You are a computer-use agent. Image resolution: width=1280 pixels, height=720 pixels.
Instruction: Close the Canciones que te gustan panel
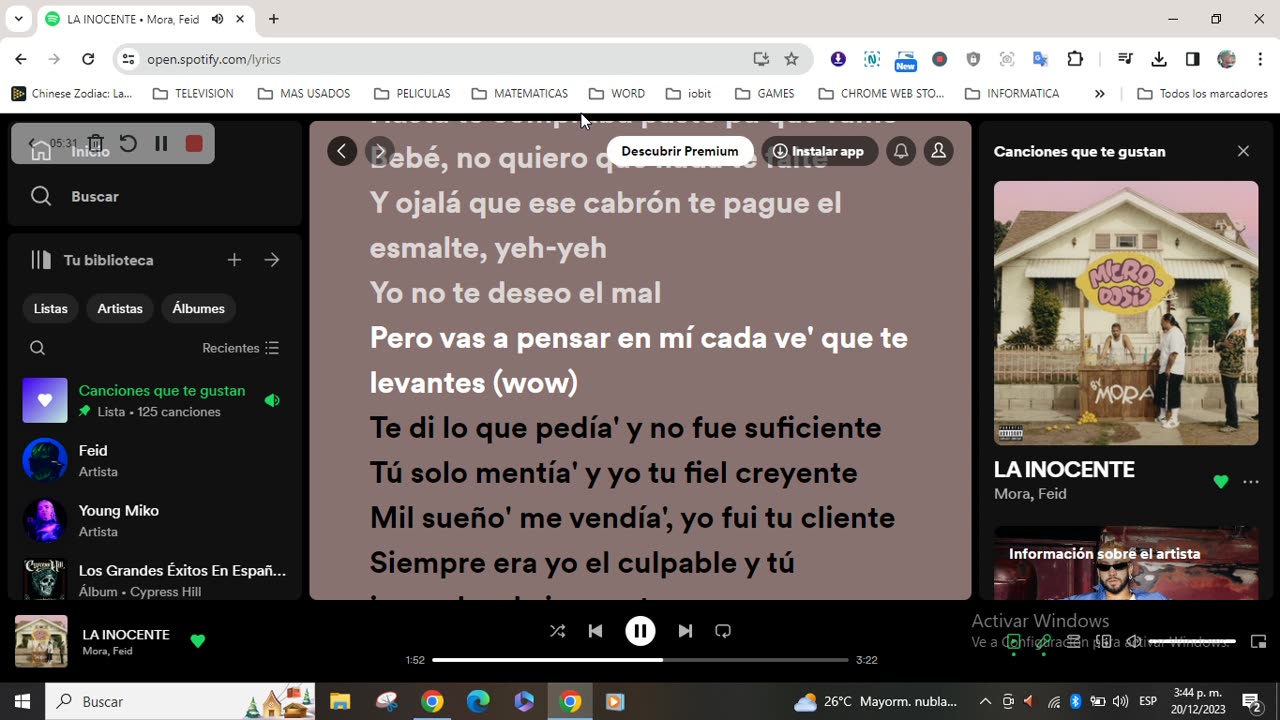click(x=1243, y=151)
